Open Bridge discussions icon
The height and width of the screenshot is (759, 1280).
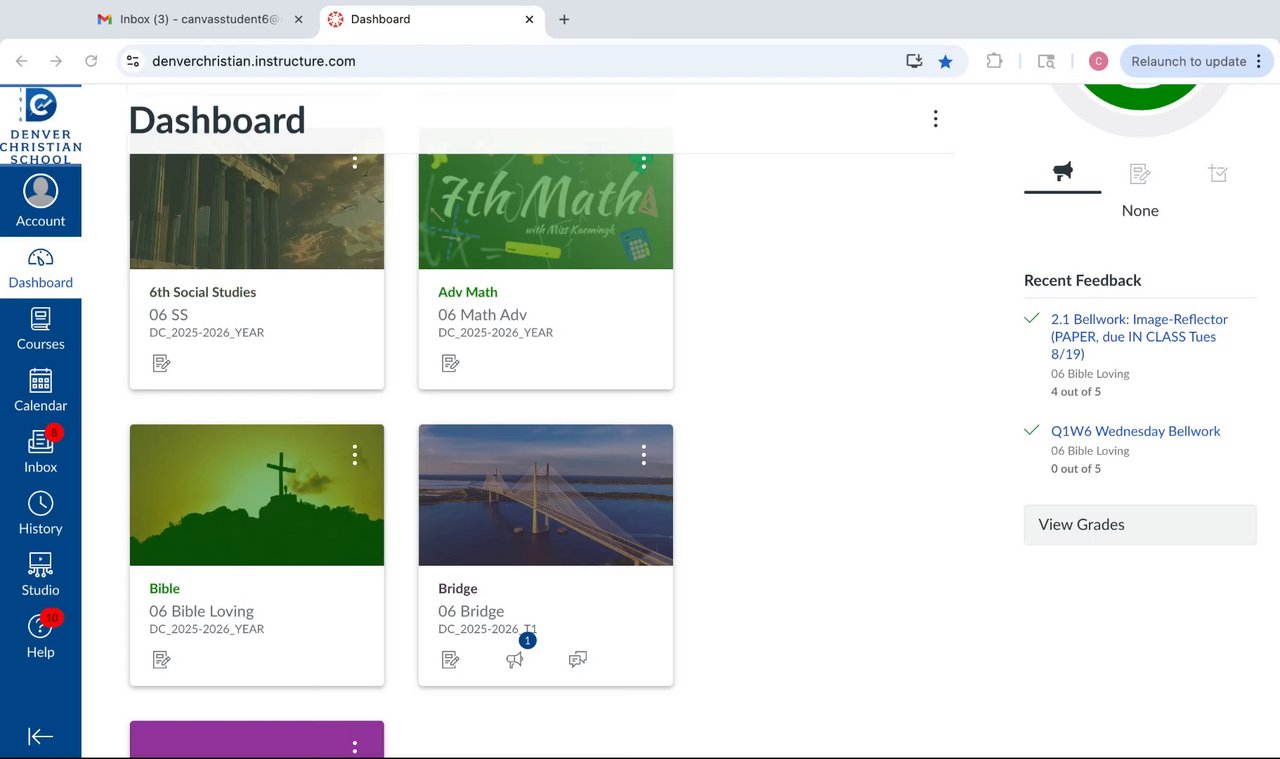pos(577,660)
